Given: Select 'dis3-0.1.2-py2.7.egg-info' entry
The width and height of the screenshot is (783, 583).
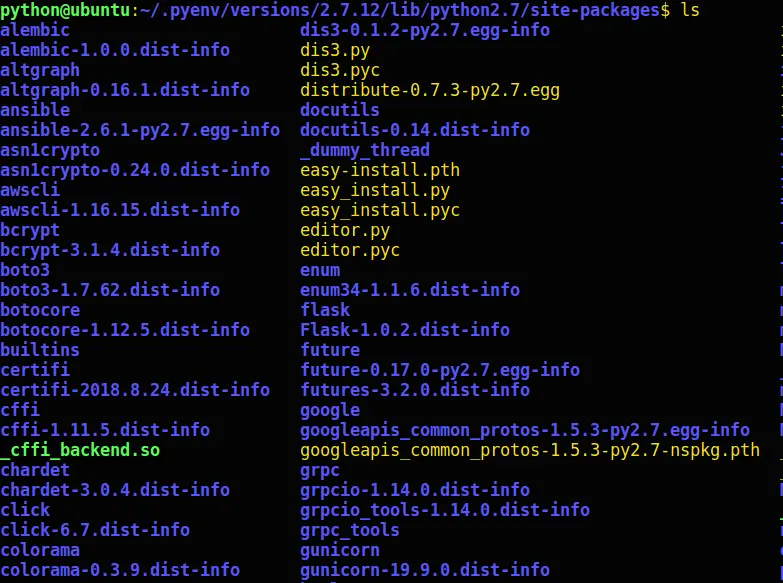Looking at the screenshot, I should pos(425,30).
